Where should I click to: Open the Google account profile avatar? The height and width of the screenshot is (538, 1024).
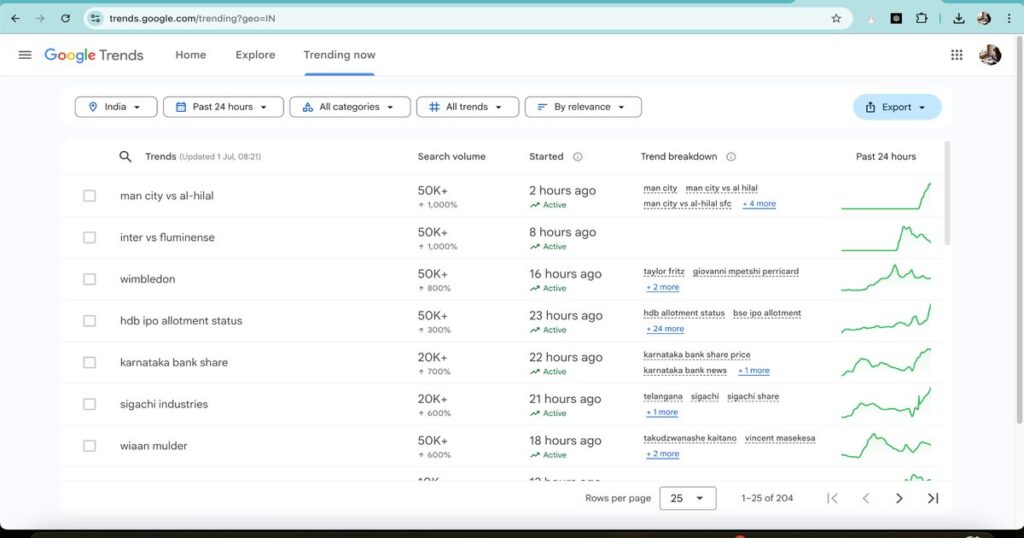coord(990,55)
